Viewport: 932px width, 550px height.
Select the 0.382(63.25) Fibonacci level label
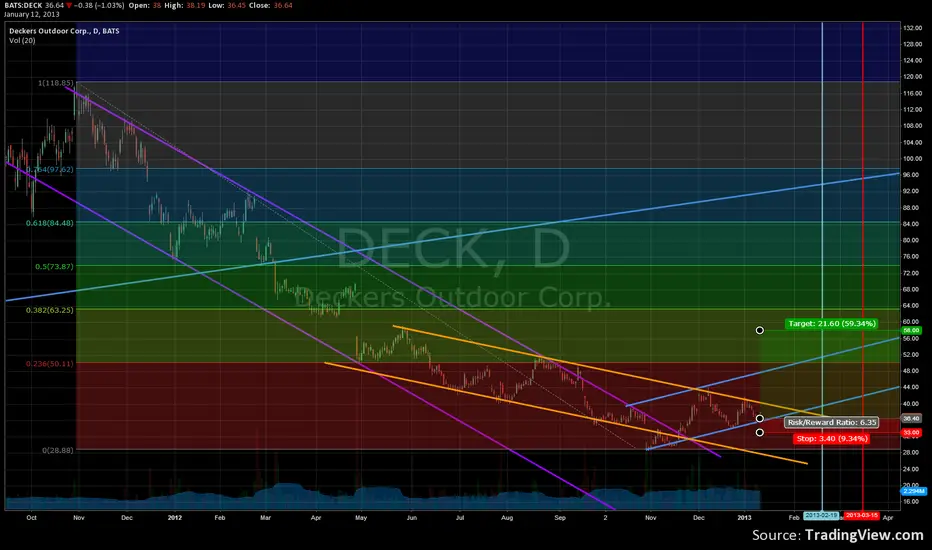(50, 310)
